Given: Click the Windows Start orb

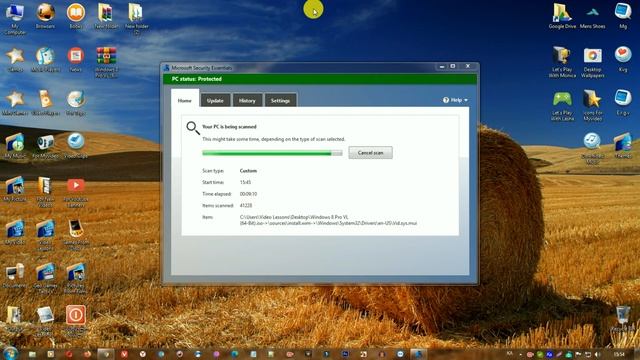Looking at the screenshot, I should coord(10,353).
